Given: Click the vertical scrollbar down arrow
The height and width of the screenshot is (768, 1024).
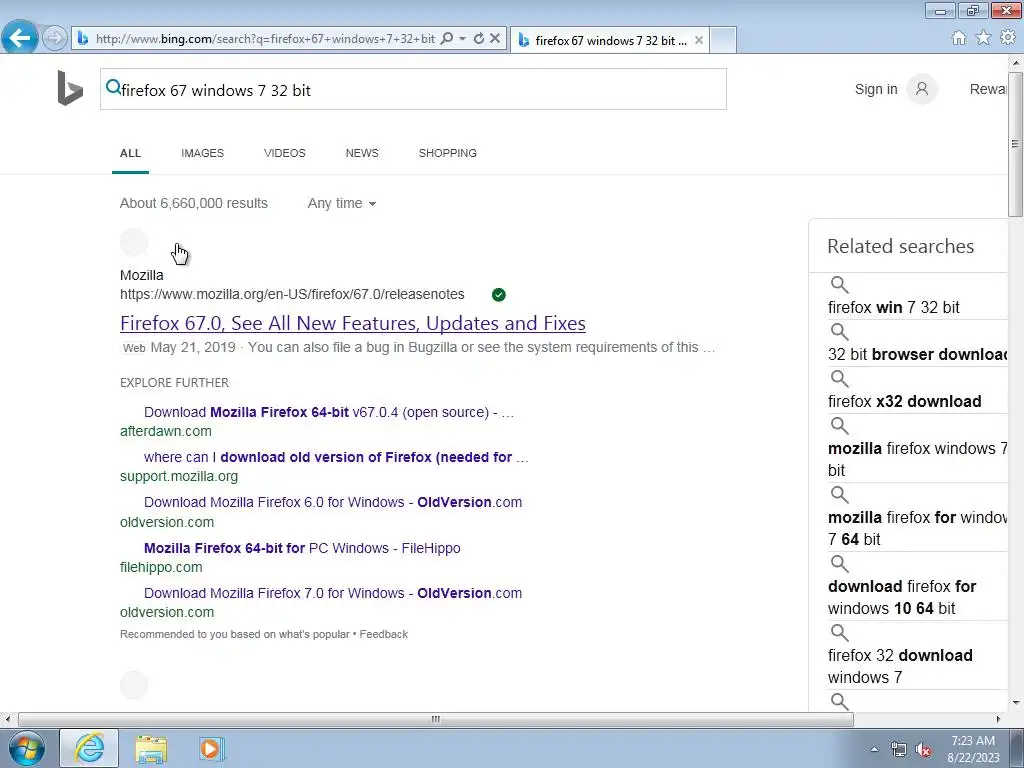Looking at the screenshot, I should [x=1016, y=703].
